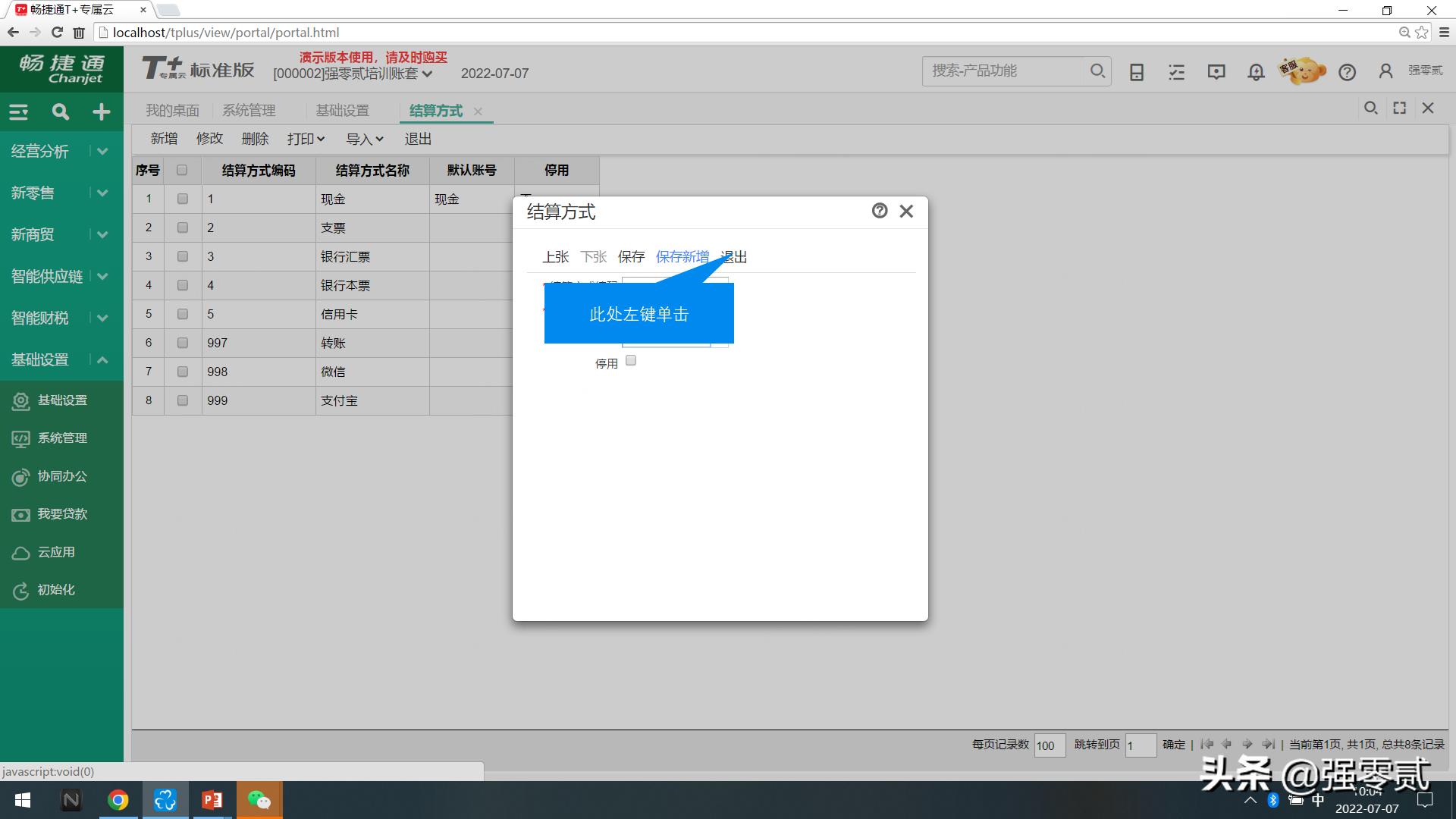Open the global search magnifier in sidebar
The image size is (1456, 819).
point(60,111)
